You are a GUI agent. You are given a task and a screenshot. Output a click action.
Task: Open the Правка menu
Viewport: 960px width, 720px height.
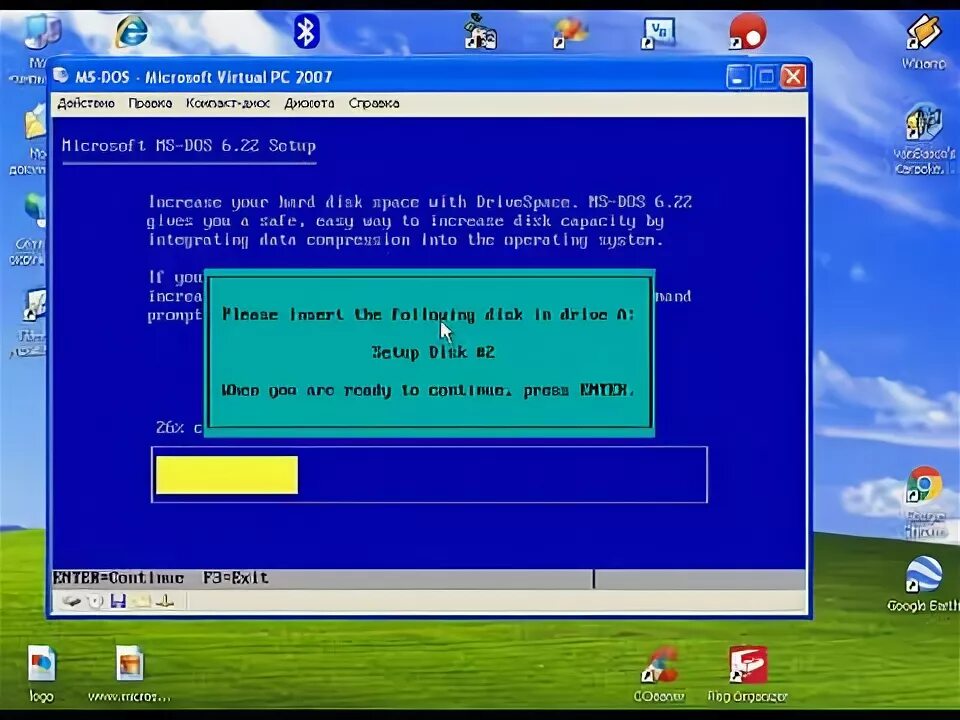pyautogui.click(x=150, y=103)
